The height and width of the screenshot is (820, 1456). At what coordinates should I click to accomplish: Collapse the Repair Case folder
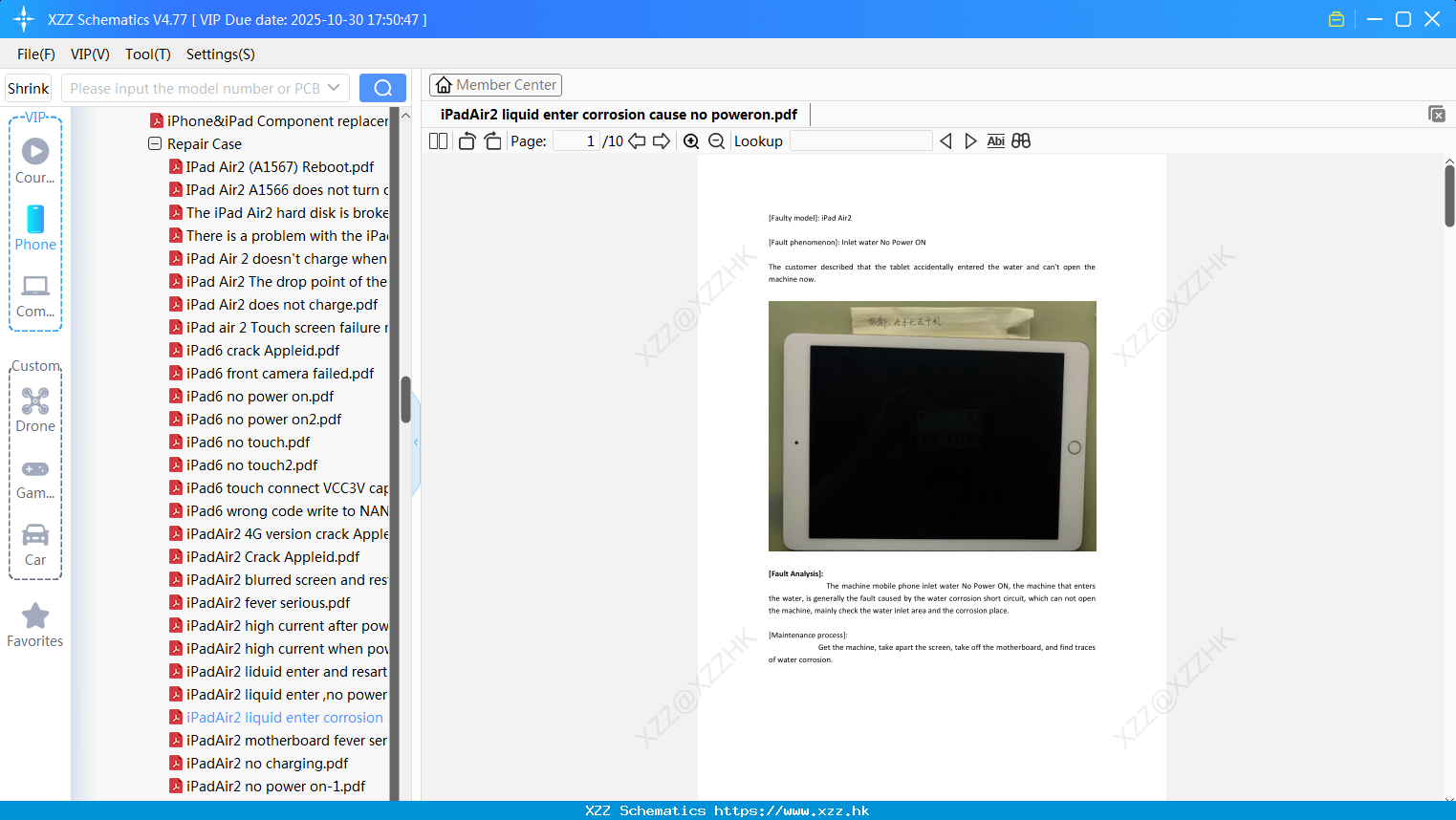pos(155,144)
